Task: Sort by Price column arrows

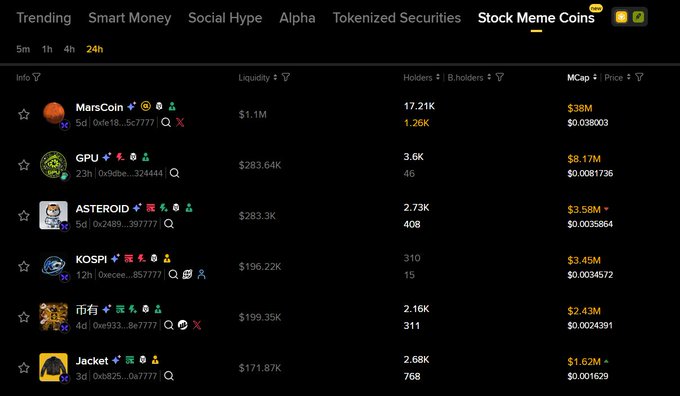Action: pos(628,77)
